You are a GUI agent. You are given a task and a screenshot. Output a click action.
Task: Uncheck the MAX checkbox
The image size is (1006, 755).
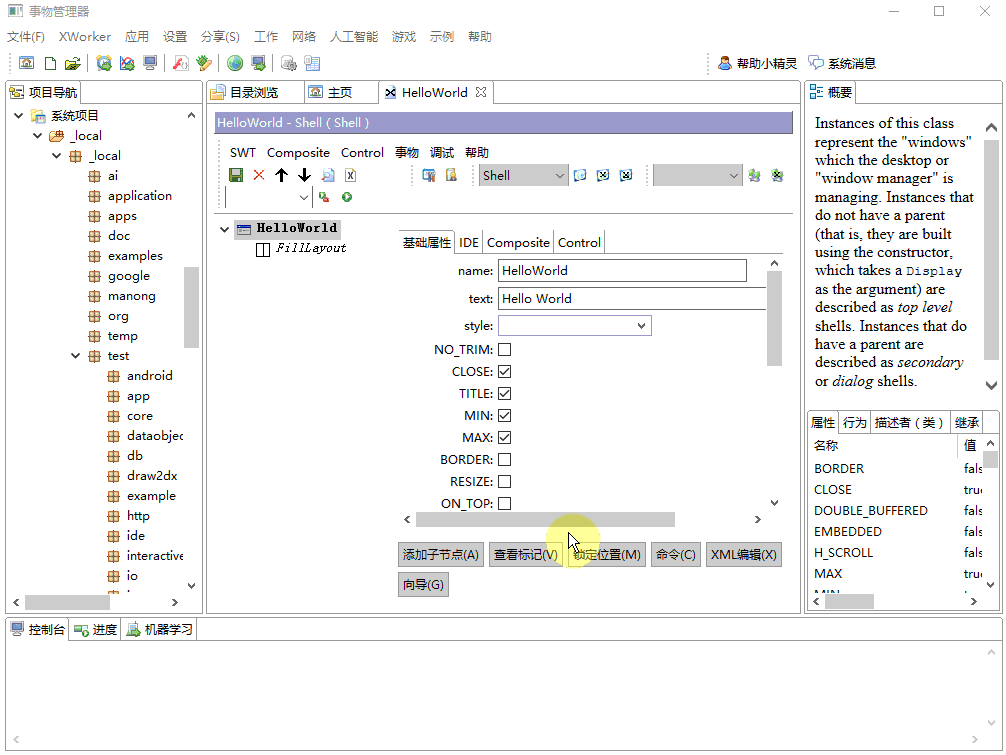click(504, 437)
